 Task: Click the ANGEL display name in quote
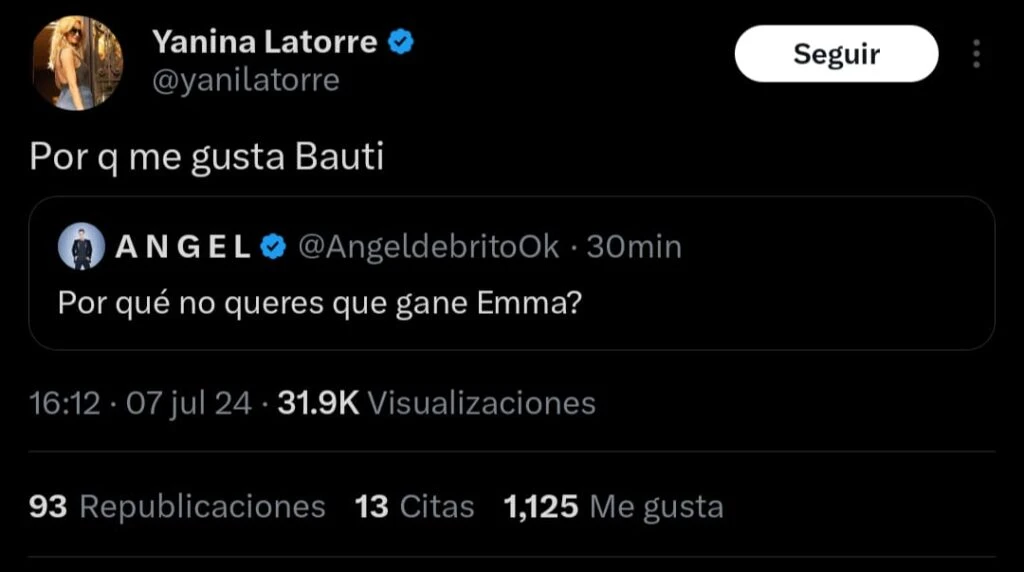click(x=184, y=247)
